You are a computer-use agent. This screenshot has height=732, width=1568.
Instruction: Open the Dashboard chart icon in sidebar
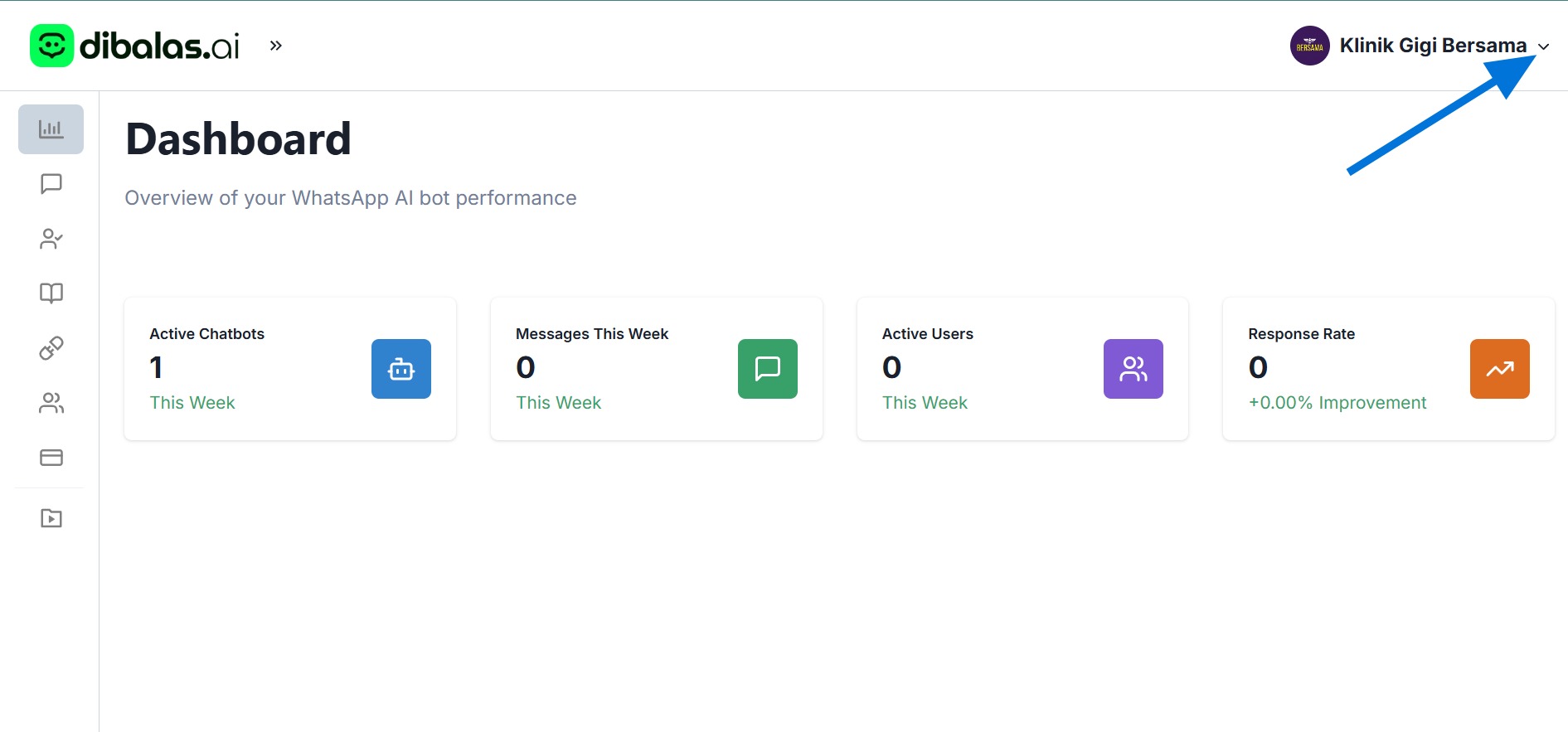51,129
